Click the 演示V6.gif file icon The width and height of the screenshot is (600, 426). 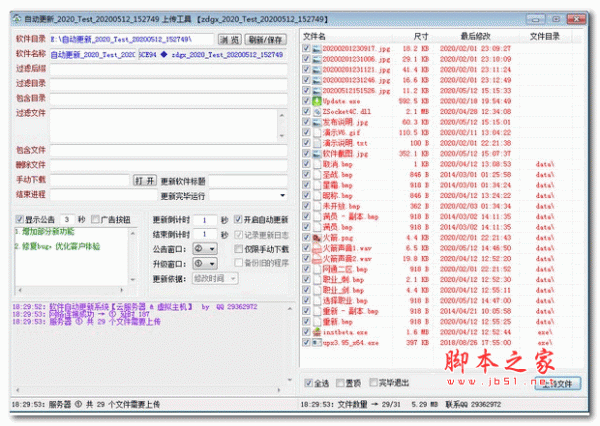coord(316,133)
